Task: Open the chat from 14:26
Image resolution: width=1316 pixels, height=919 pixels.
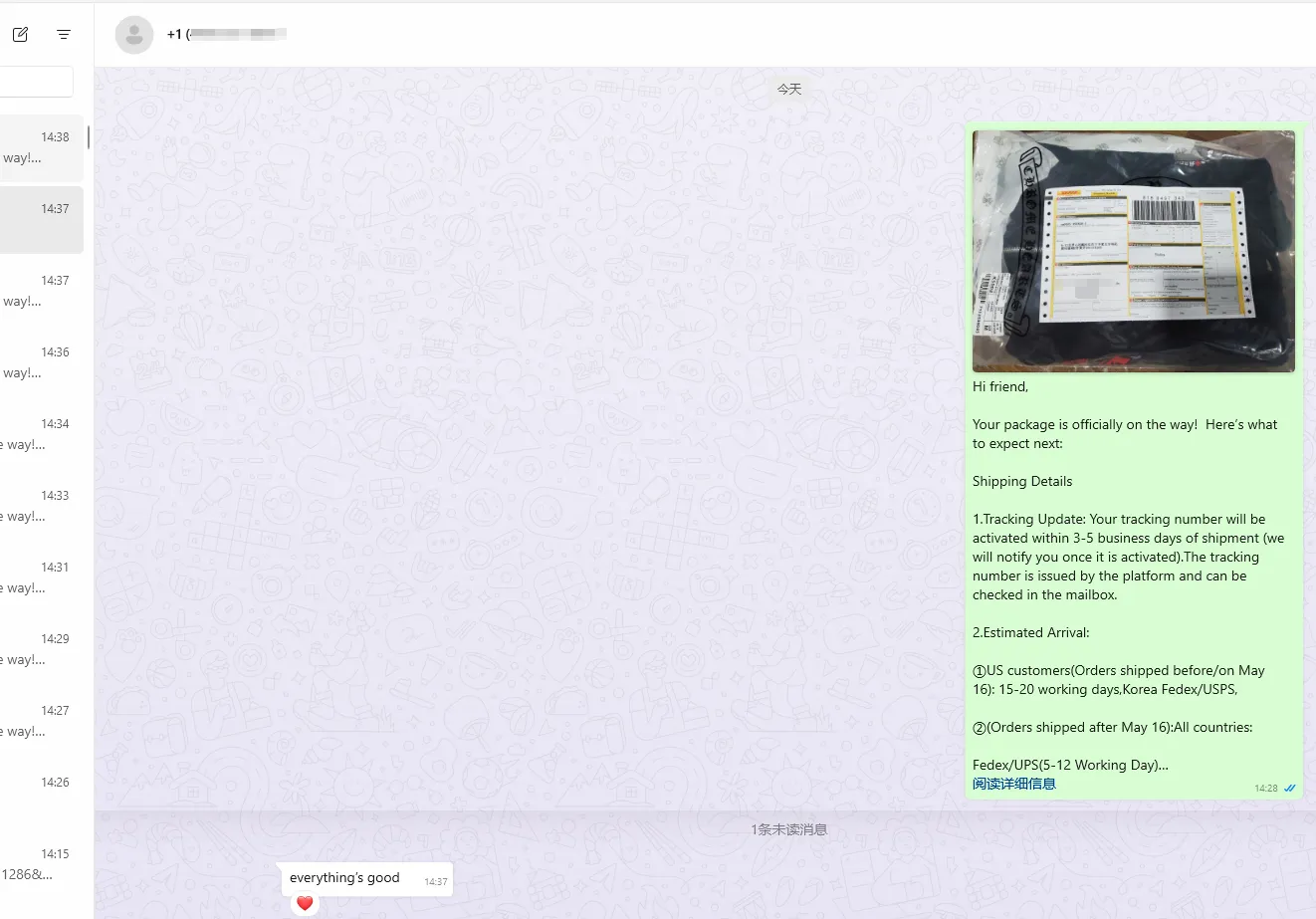Action: (x=41, y=793)
